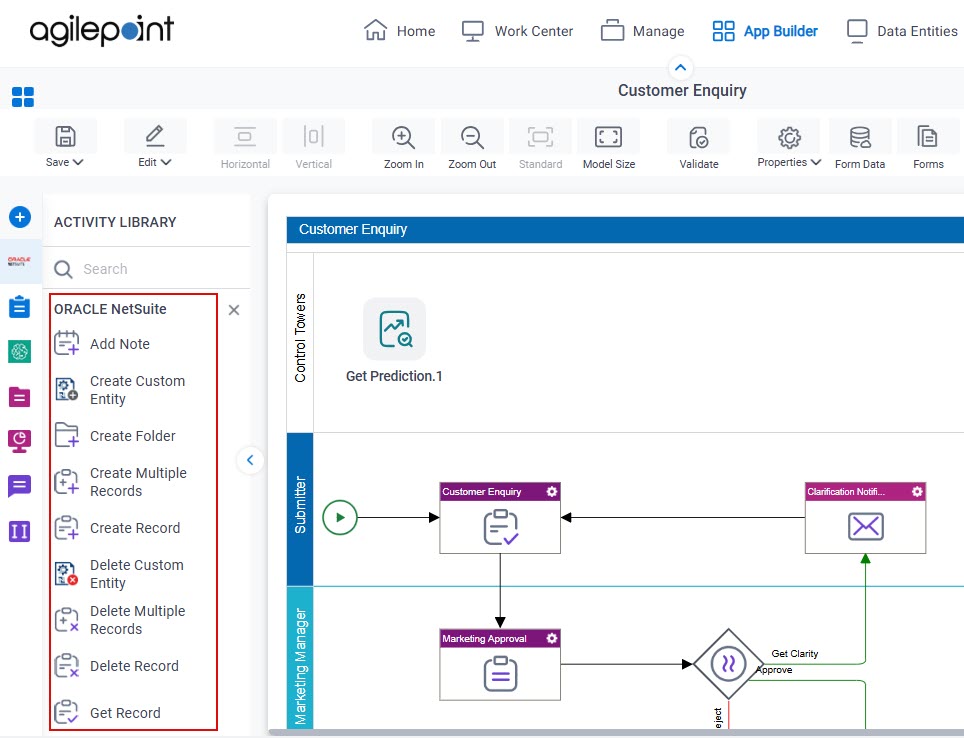
Task: Zoom In on the process canvas
Action: (403, 145)
